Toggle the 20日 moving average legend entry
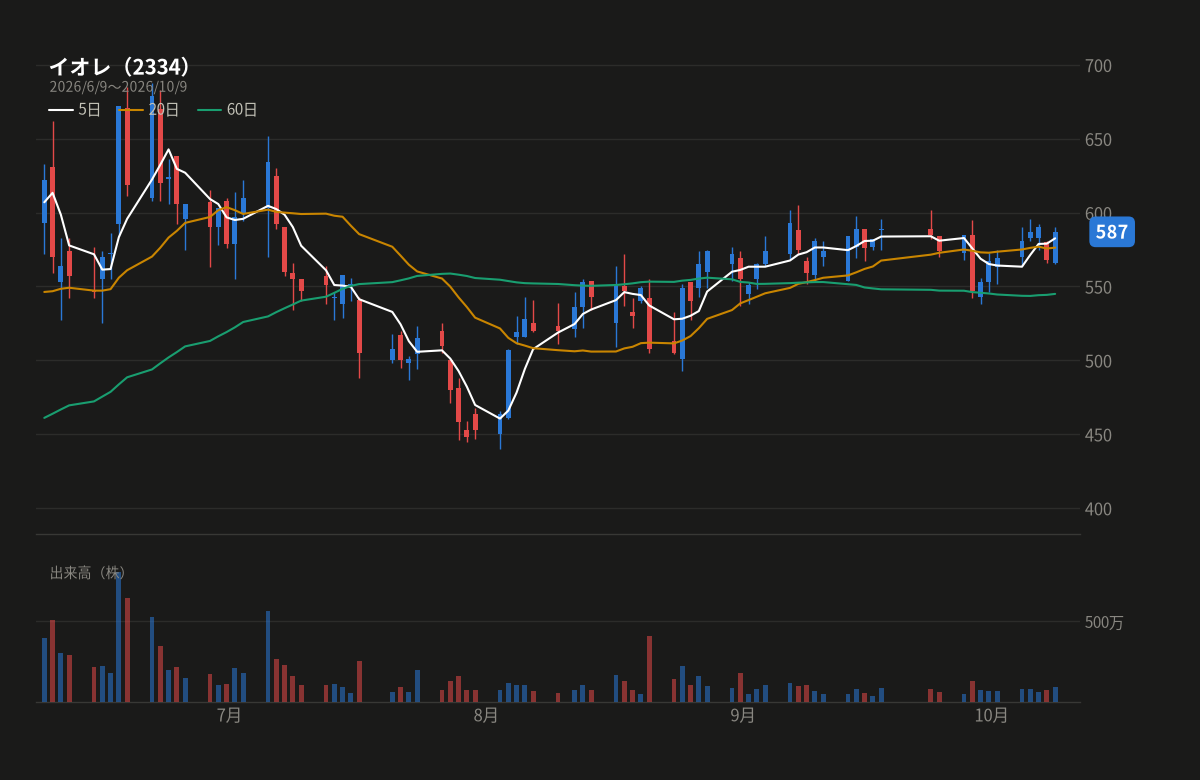The height and width of the screenshot is (780, 1200). (x=149, y=110)
